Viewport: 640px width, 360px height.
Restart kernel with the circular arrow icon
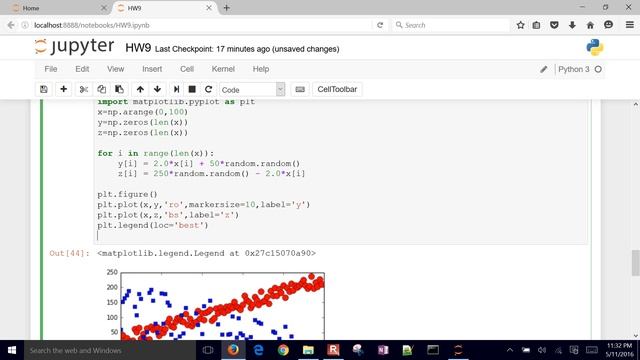[x=208, y=89]
